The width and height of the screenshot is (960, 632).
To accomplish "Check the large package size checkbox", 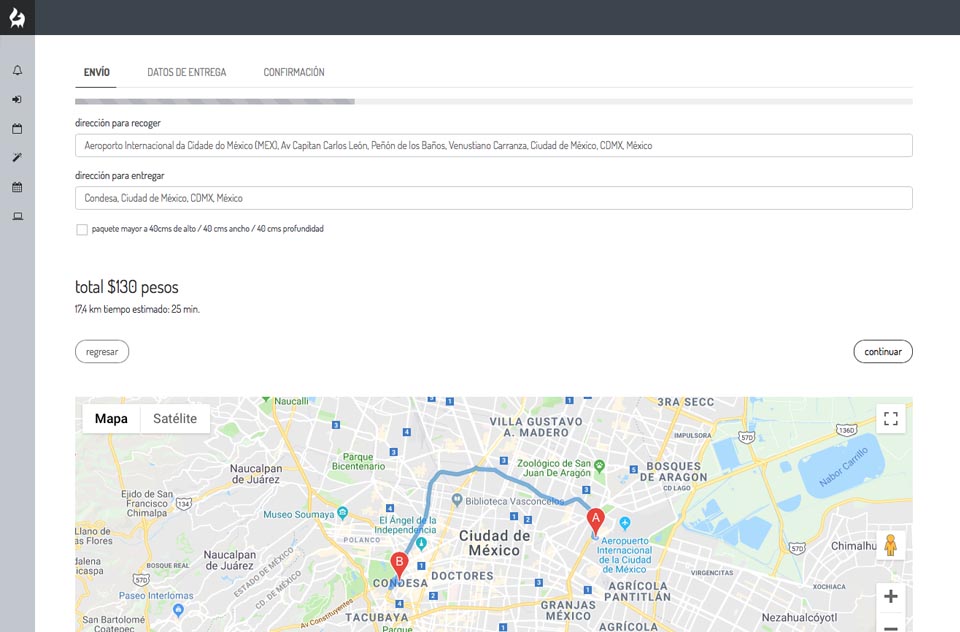I will (81, 229).
